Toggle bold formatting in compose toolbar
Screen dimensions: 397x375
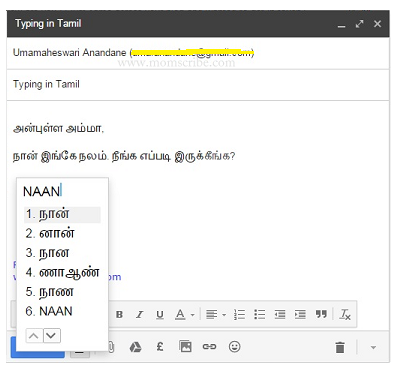[x=119, y=314]
